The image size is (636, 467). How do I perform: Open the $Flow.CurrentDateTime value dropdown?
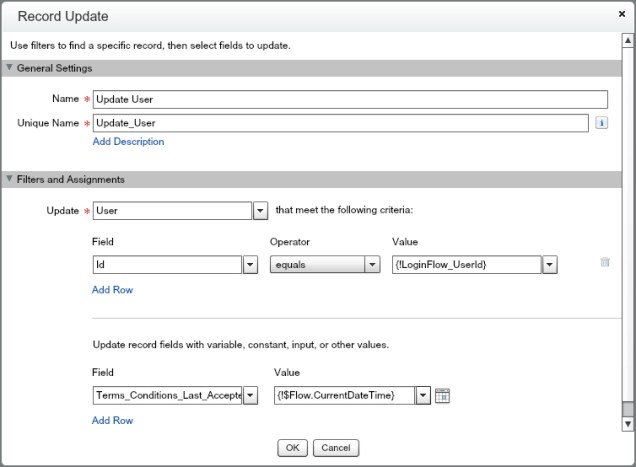[x=424, y=396]
